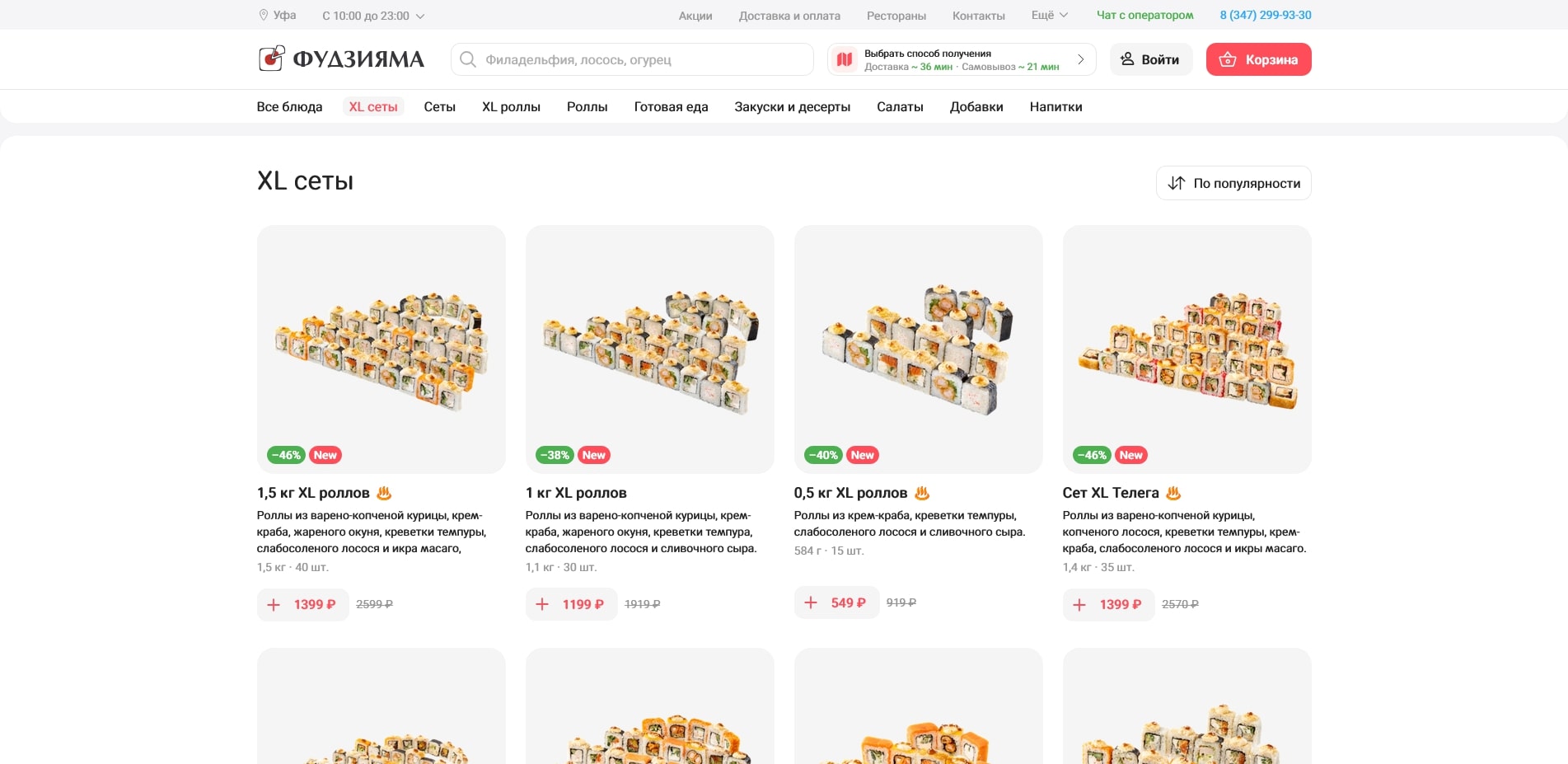
Task: Expand delivery method selector chevron
Action: point(1081,59)
